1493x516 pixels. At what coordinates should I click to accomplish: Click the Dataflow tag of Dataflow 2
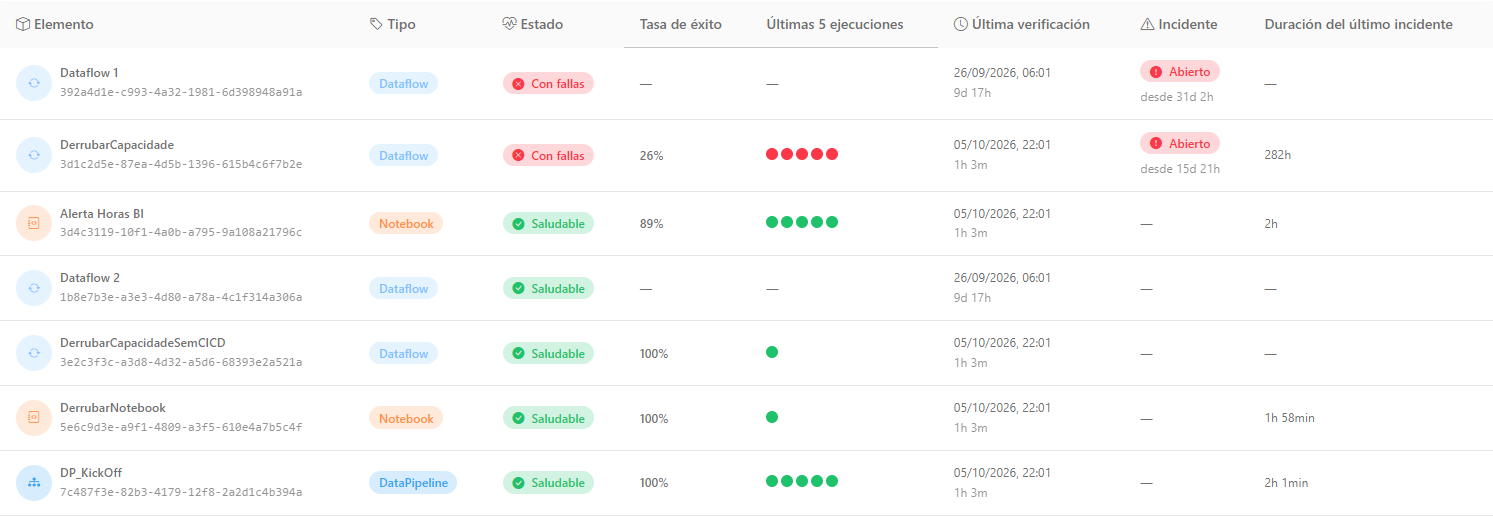coord(403,289)
